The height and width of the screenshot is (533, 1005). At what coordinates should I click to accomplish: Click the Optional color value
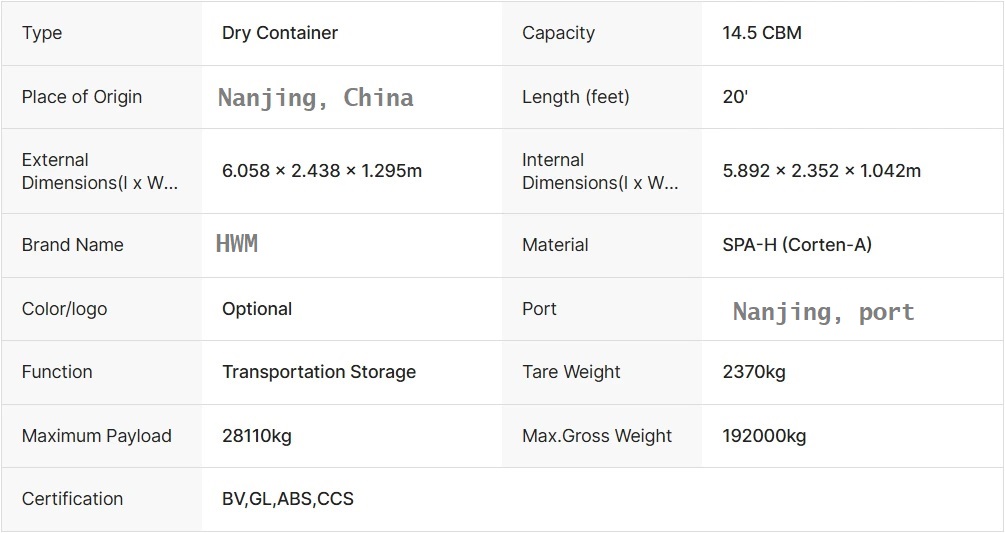point(257,309)
